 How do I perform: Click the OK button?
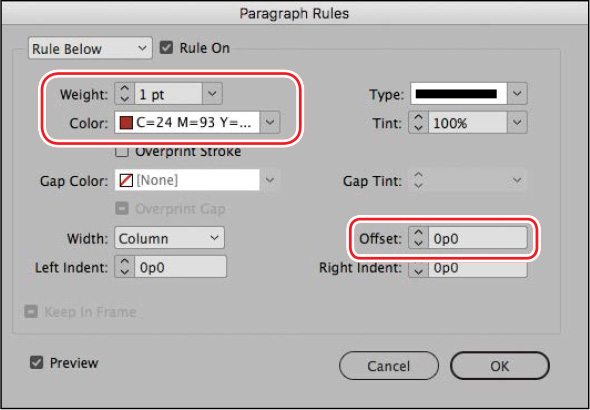tap(500, 365)
